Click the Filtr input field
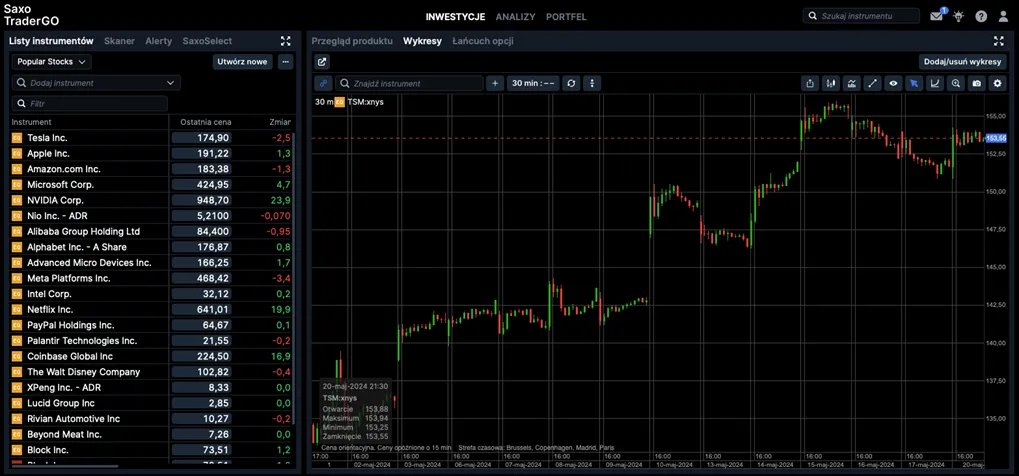The image size is (1019, 476). tap(90, 103)
